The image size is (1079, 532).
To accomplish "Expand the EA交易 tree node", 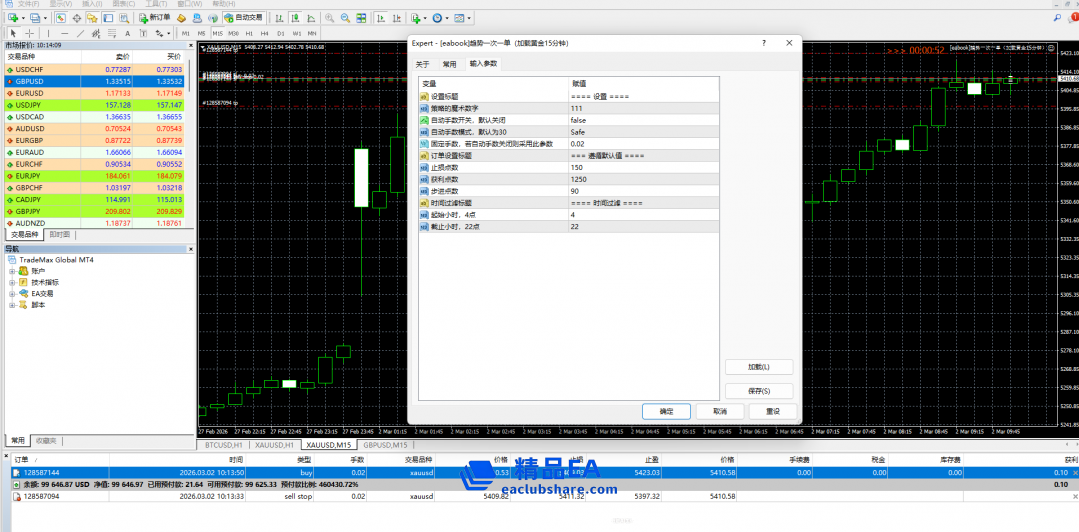I will pyautogui.click(x=13, y=293).
